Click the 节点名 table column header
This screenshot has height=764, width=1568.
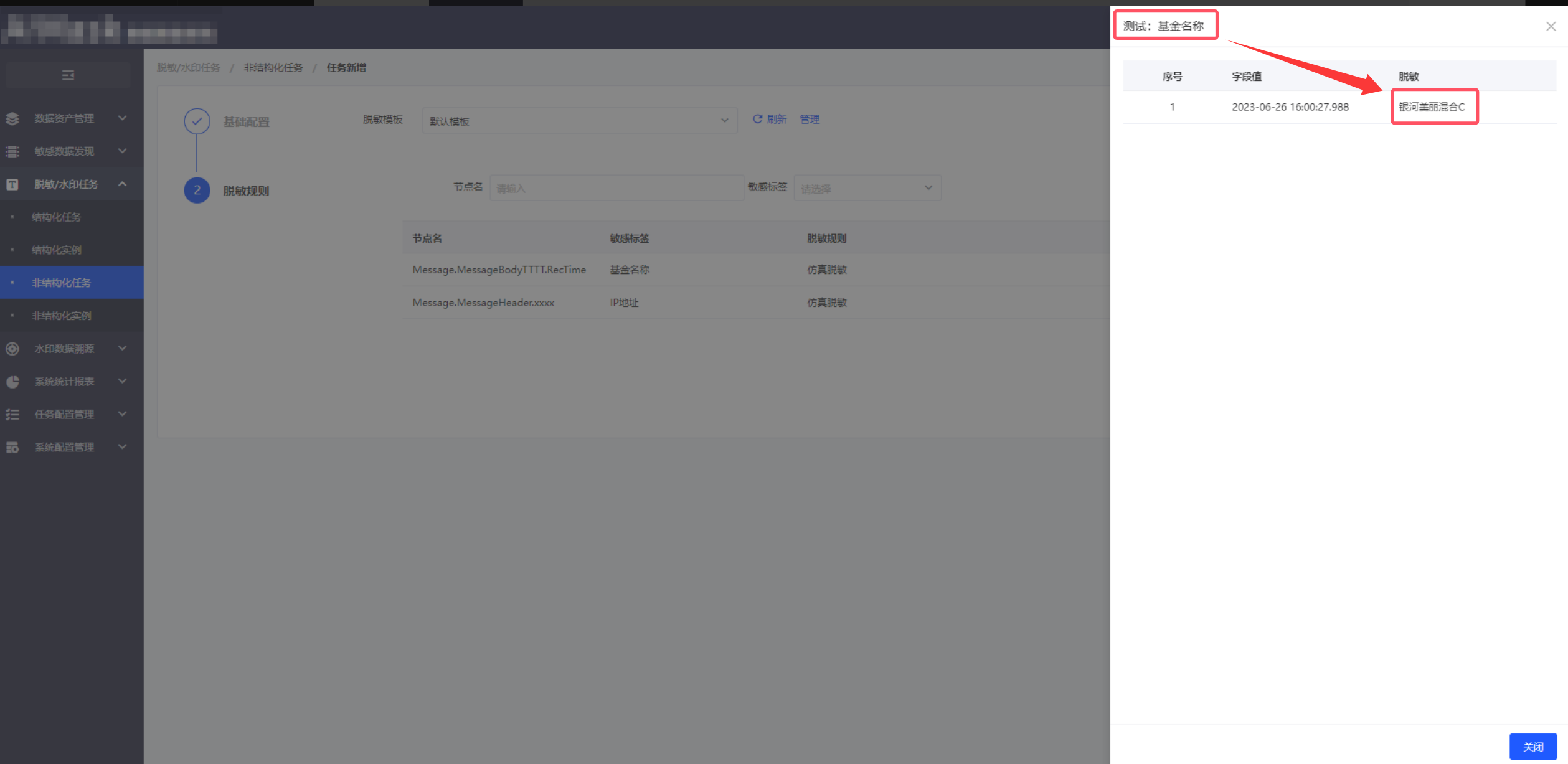point(427,238)
